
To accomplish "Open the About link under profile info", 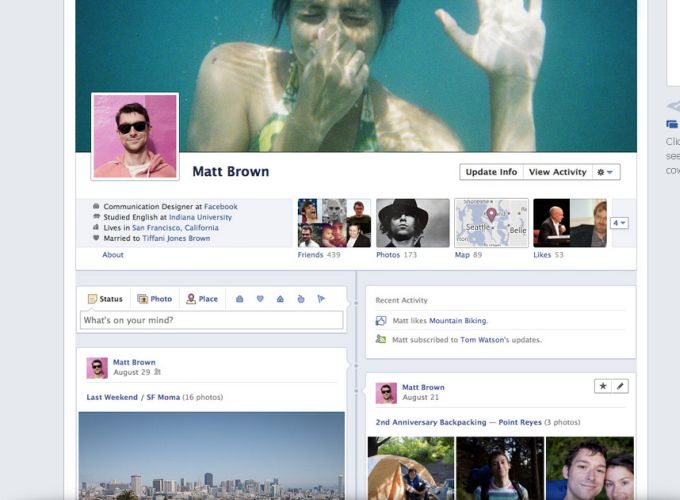I will (x=113, y=255).
